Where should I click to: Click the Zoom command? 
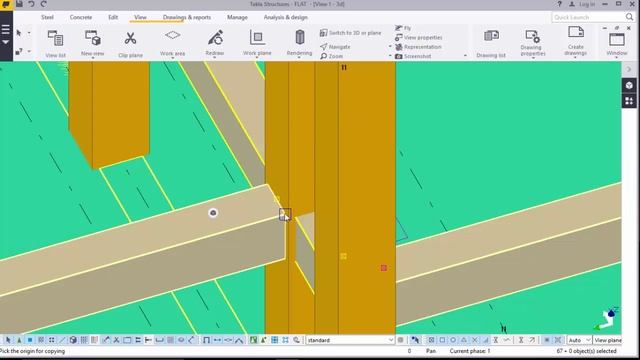[332, 56]
